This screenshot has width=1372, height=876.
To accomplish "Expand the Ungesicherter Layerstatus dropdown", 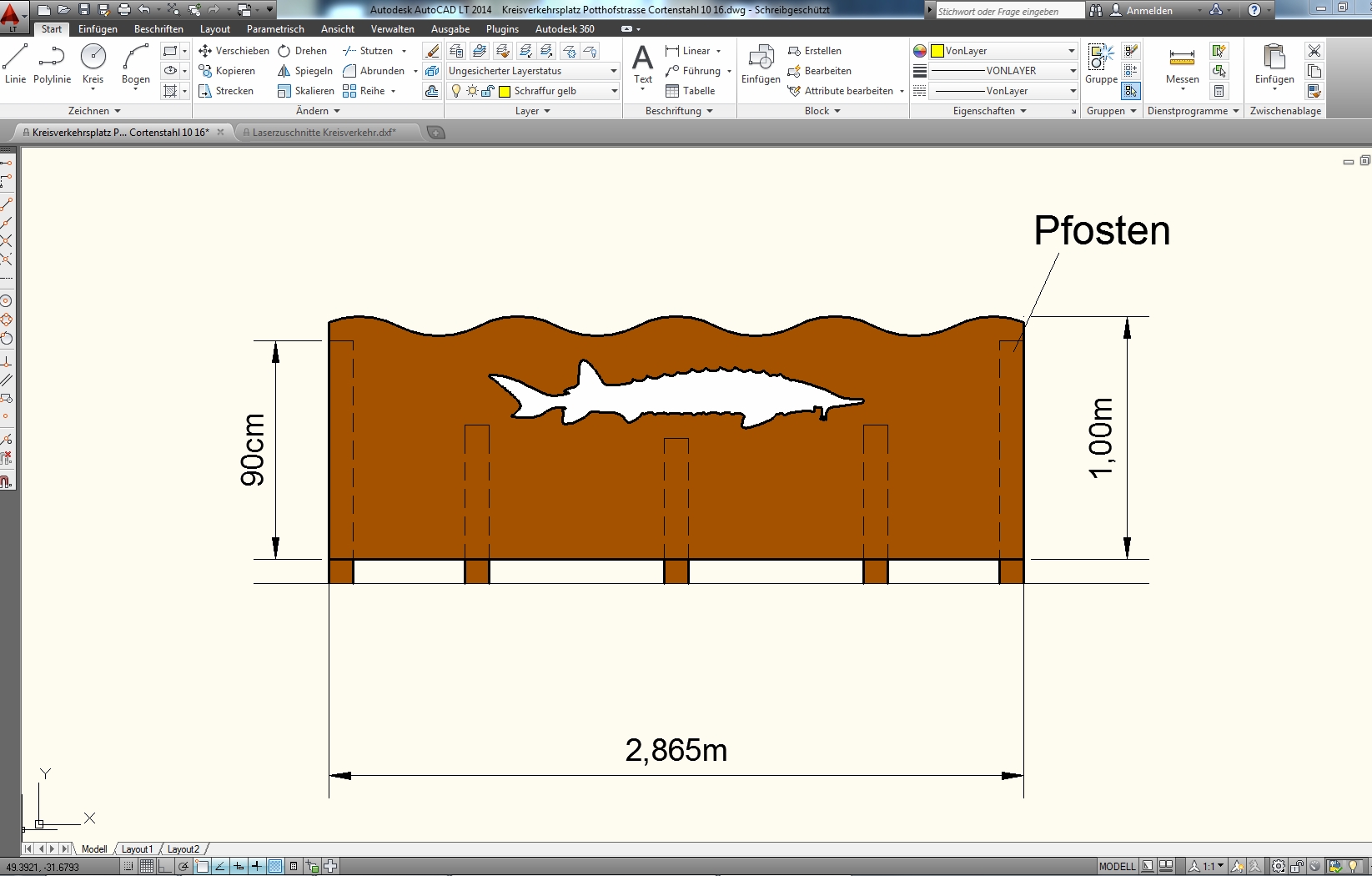I will pos(614,71).
